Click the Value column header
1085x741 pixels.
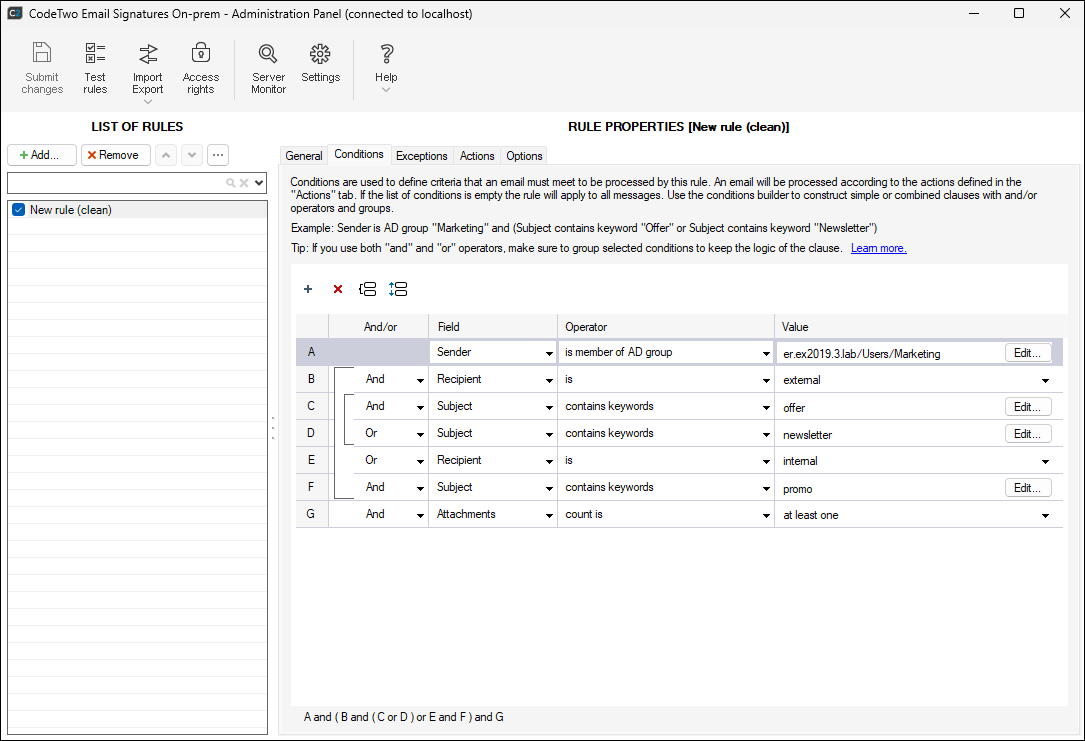pos(919,327)
